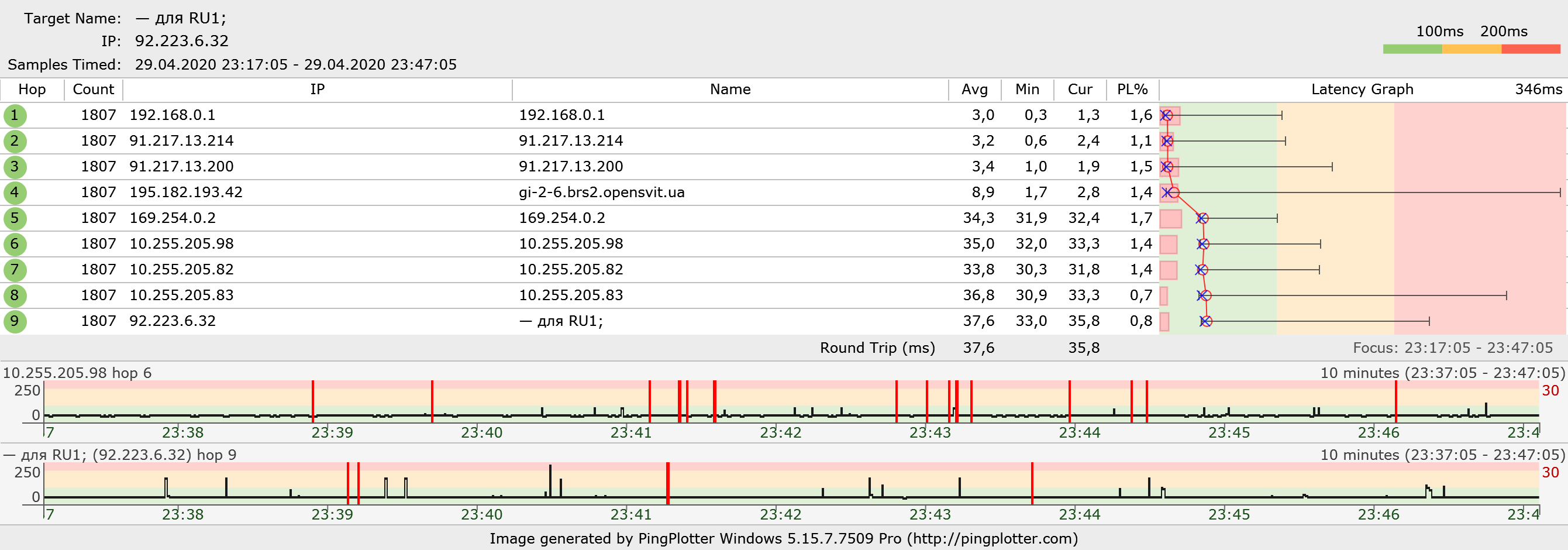Click the green hop 8 circle

click(x=15, y=295)
